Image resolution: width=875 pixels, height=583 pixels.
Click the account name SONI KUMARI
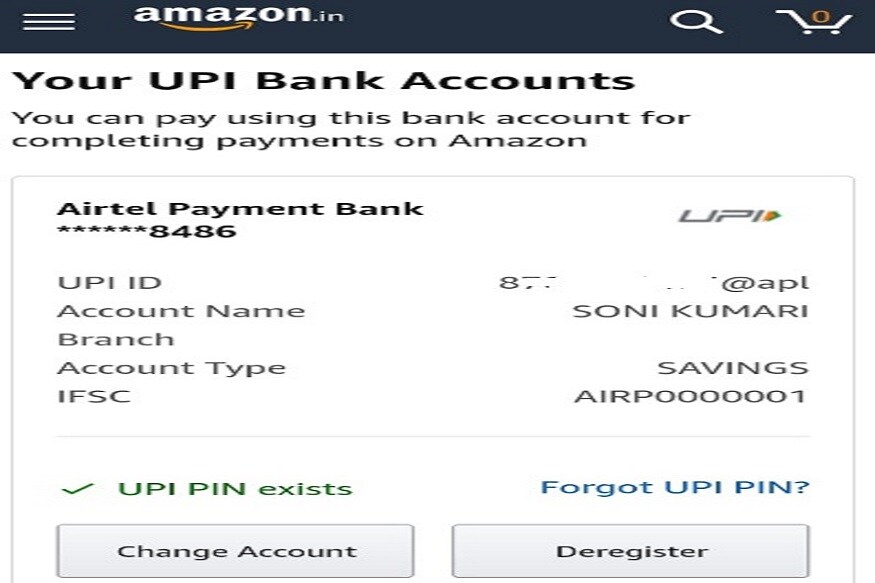(690, 311)
